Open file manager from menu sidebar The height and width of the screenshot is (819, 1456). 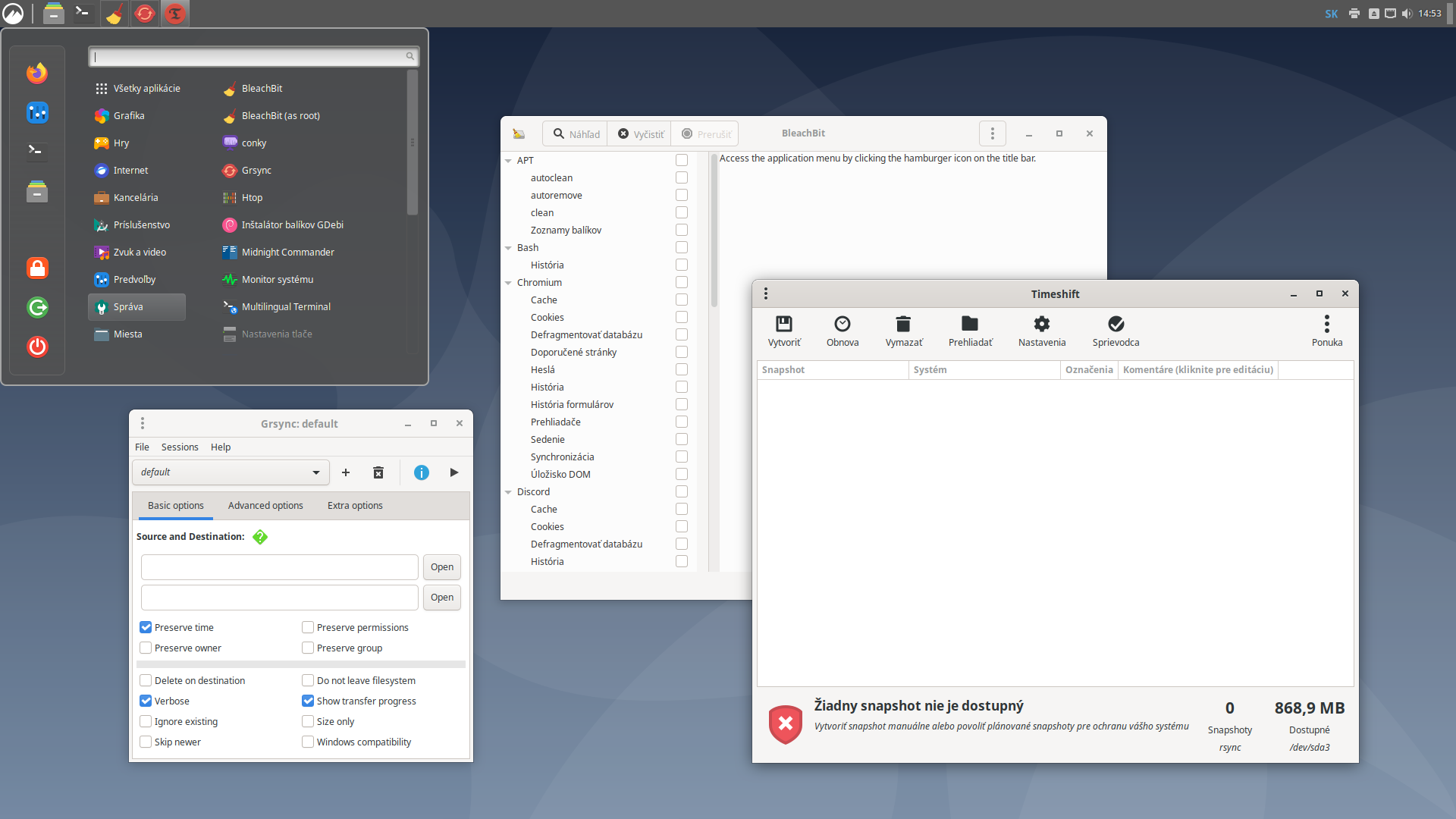coord(37,192)
